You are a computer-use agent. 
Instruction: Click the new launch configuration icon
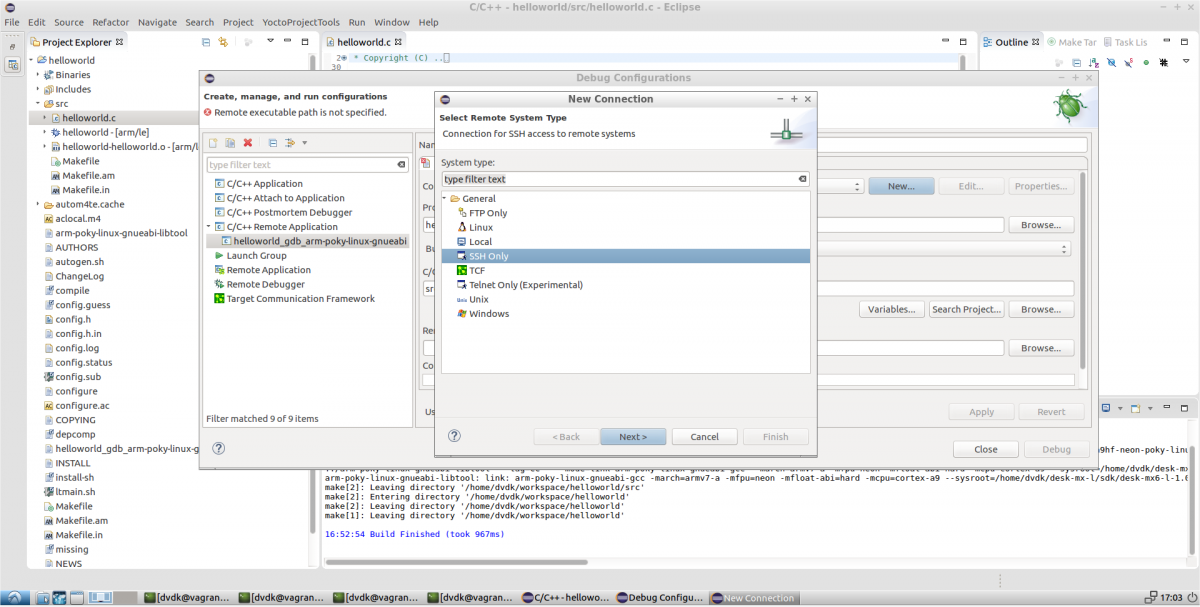point(212,143)
